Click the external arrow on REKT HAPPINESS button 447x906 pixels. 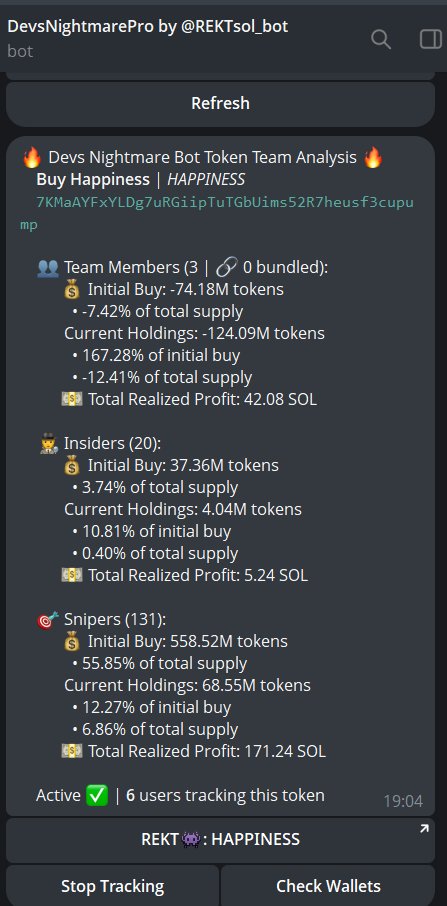tap(424, 829)
